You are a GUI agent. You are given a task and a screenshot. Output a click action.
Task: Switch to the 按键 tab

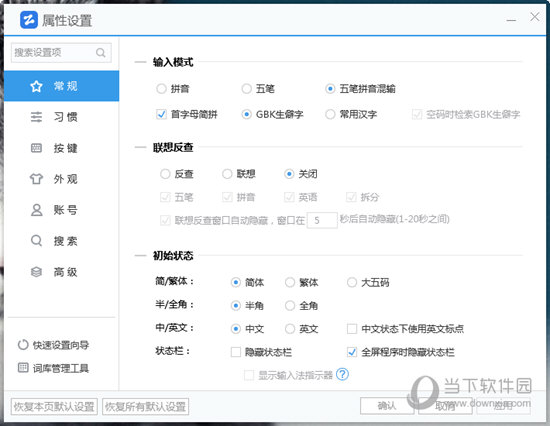(x=62, y=148)
